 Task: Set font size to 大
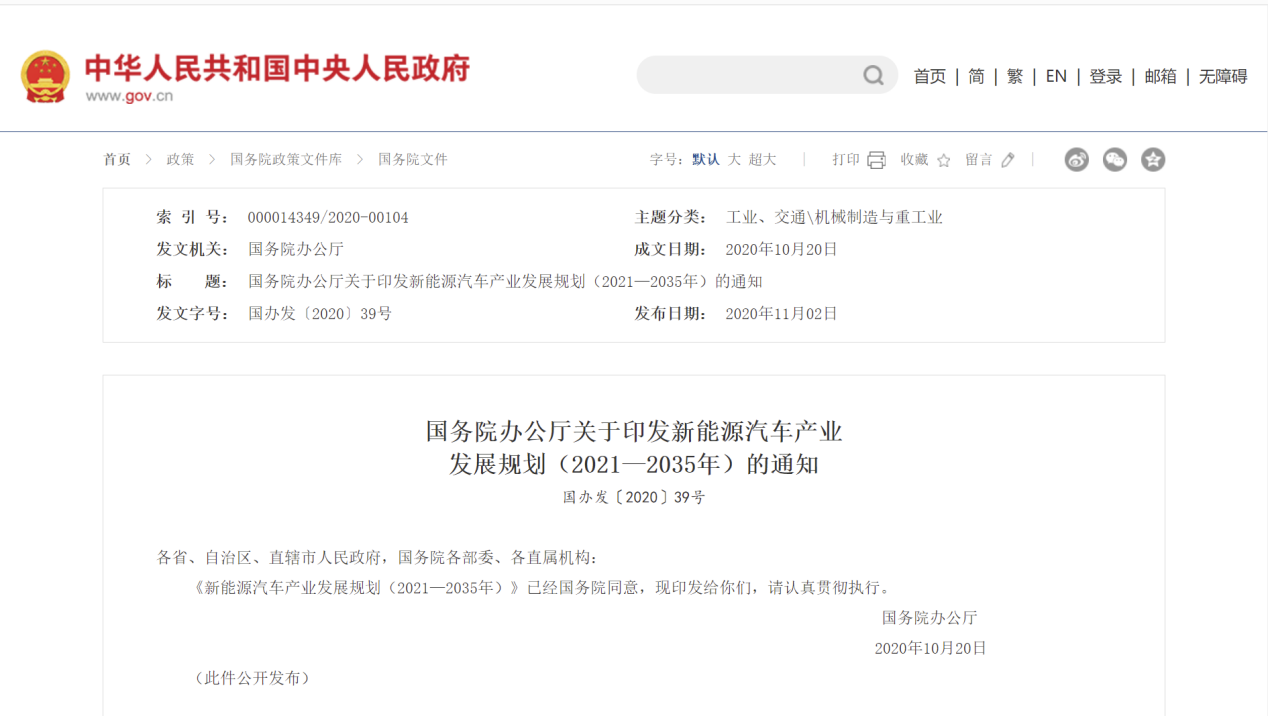click(x=734, y=160)
